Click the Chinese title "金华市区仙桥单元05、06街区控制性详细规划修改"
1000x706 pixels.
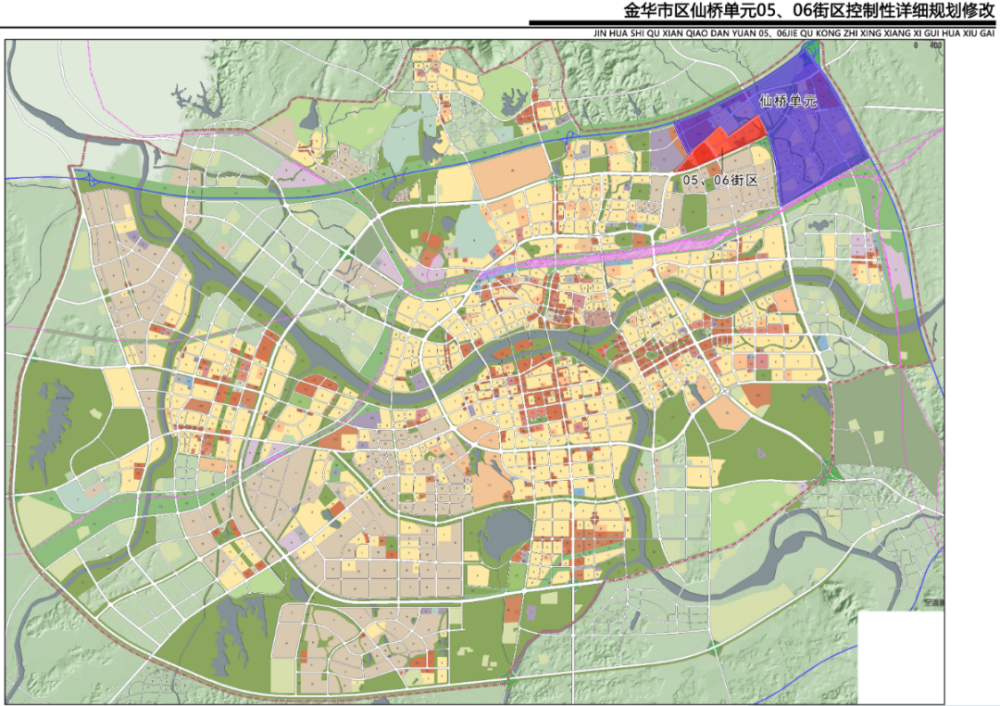point(809,11)
